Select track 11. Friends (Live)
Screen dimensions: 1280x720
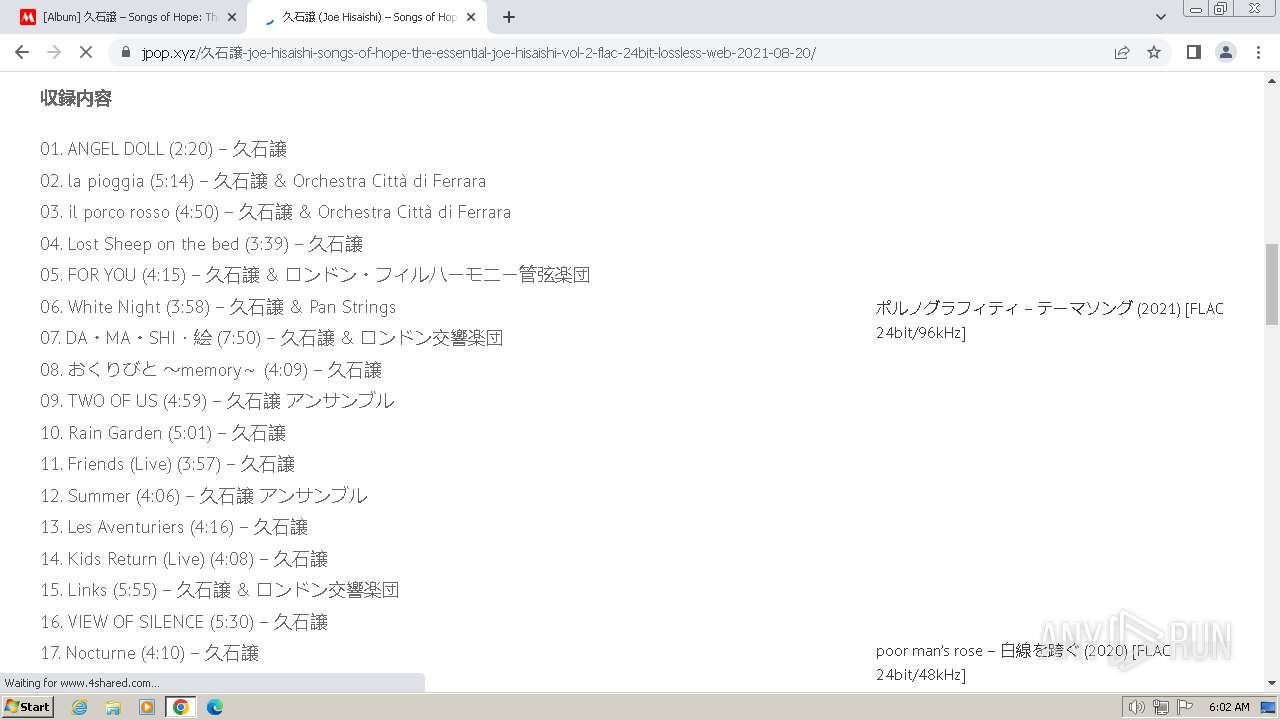point(168,464)
